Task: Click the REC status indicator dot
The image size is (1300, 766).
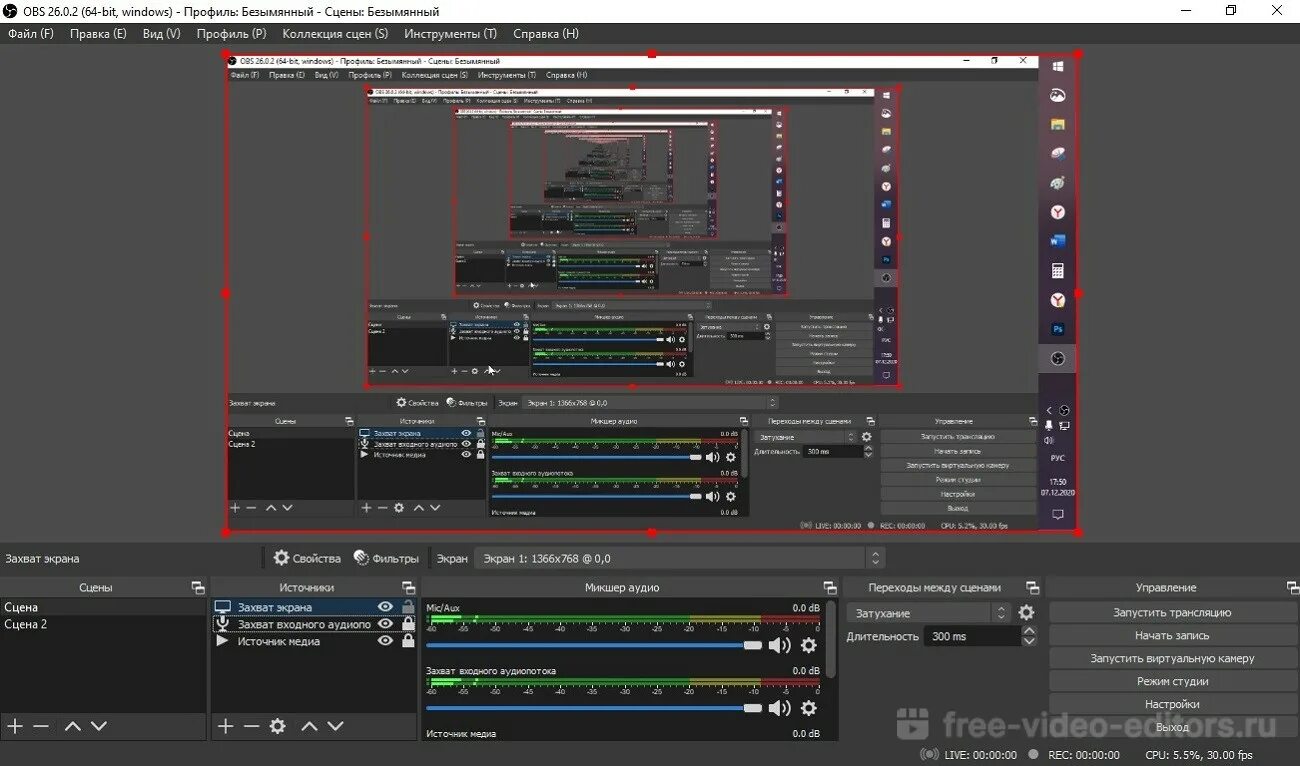Action: (1033, 755)
